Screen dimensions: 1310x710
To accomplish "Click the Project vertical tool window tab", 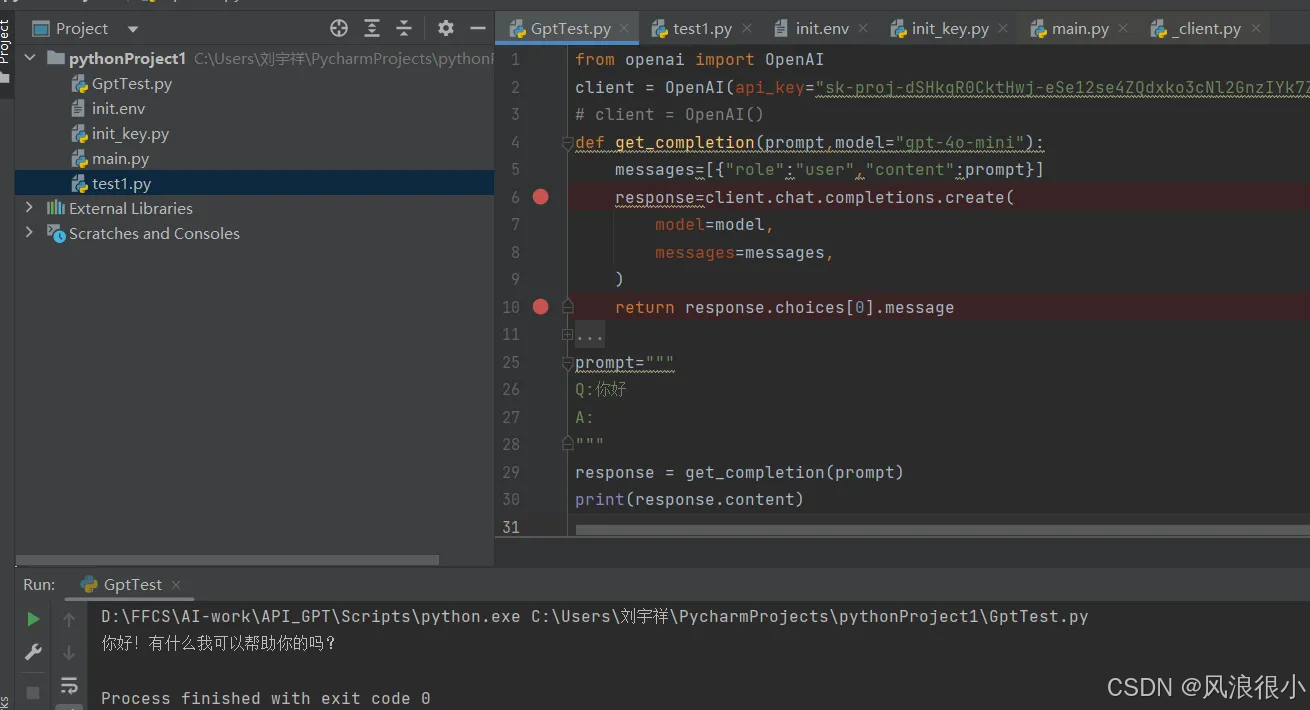I will tap(6, 50).
